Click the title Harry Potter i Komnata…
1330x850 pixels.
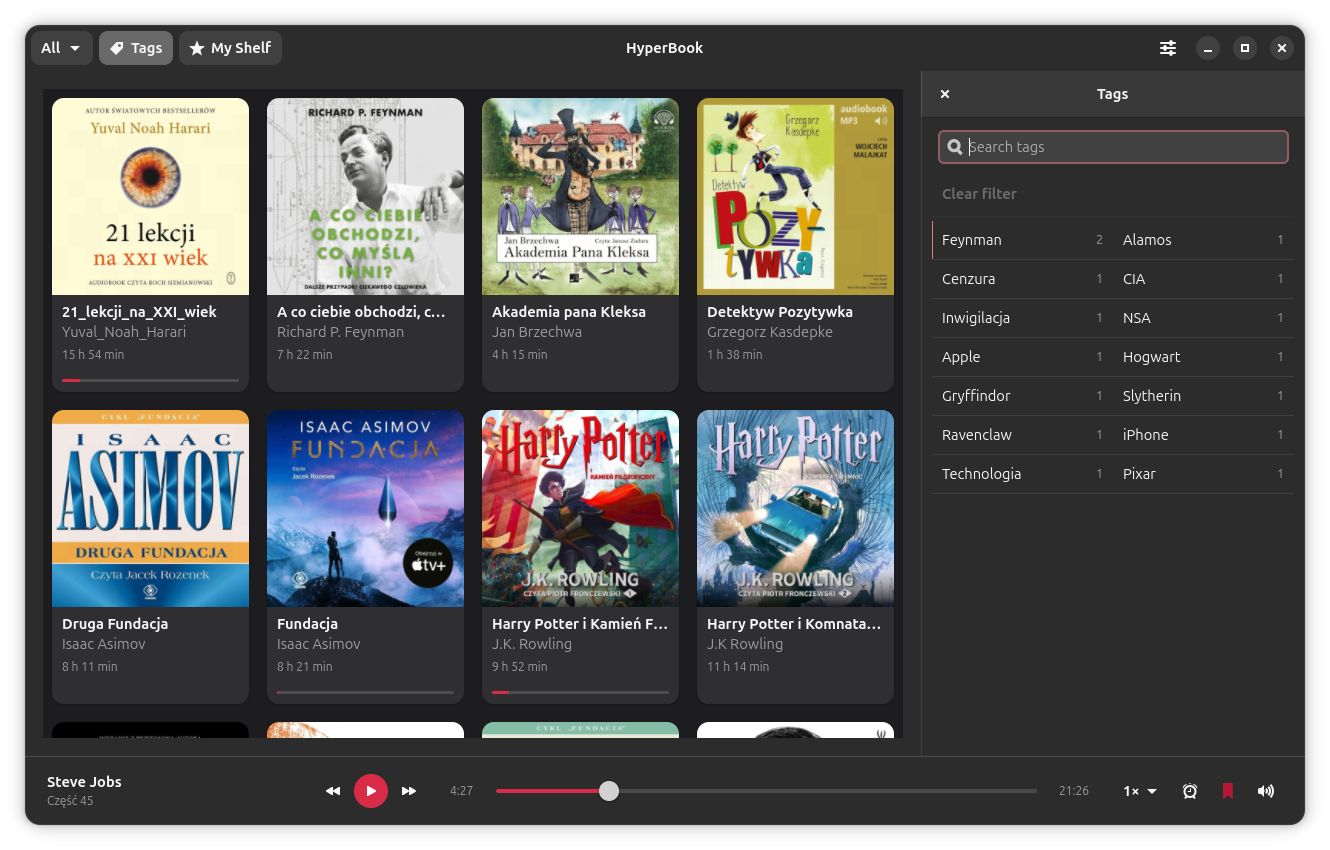click(794, 624)
